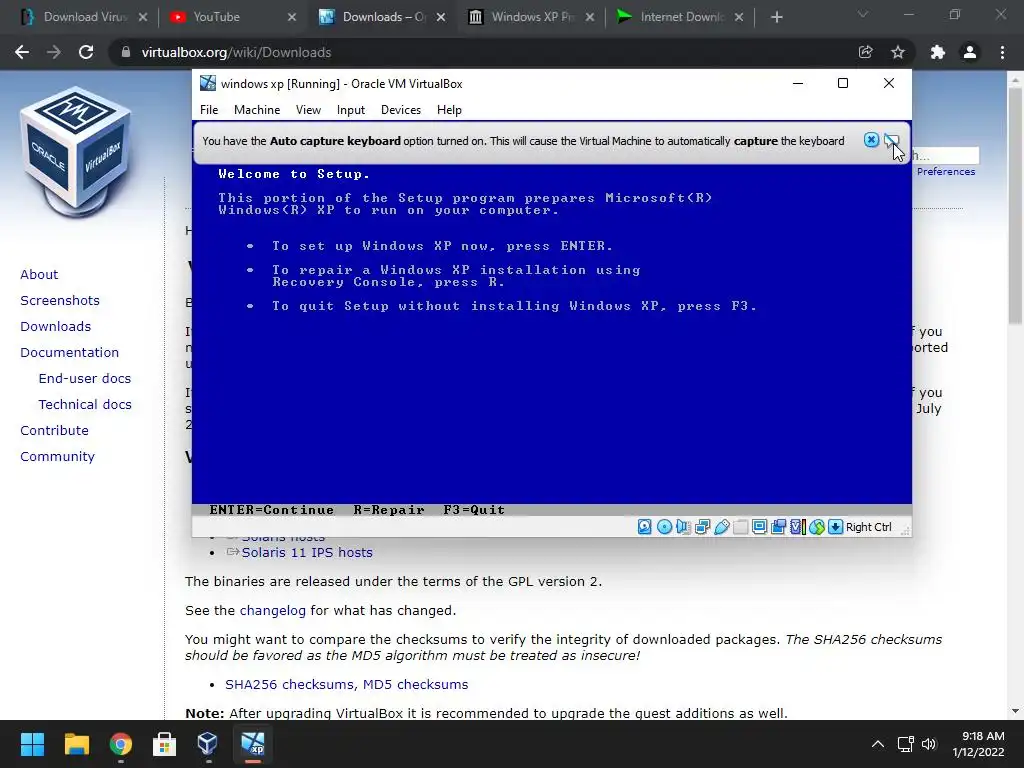
Task: Open a new browser tab
Action: pyautogui.click(x=776, y=17)
